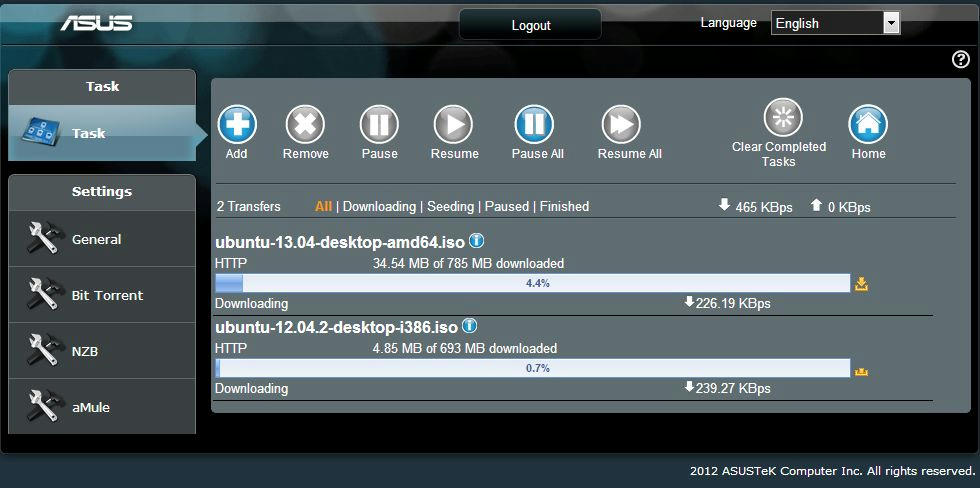The height and width of the screenshot is (488, 980).
Task: Click the Language label
Action: 728,23
